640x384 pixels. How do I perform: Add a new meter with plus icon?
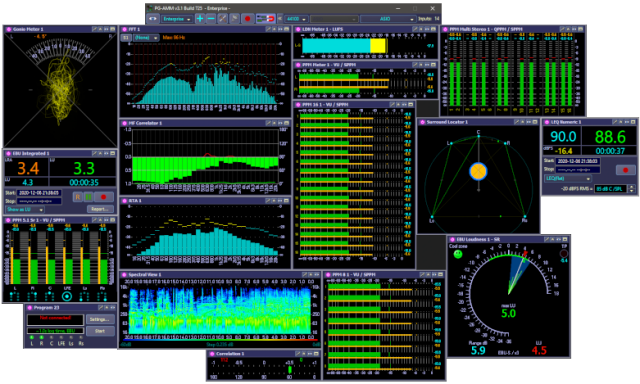(x=200, y=19)
